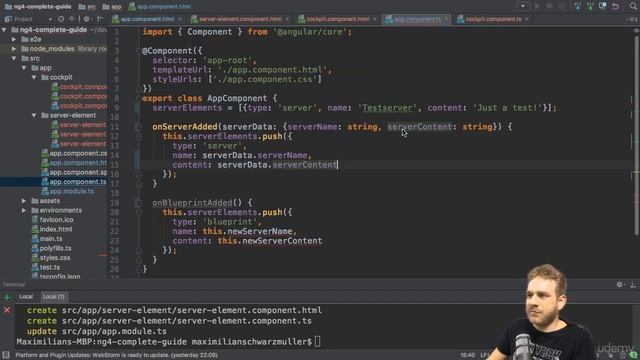
Task: Click the 15:40 caret position in status bar
Action: 467,355
